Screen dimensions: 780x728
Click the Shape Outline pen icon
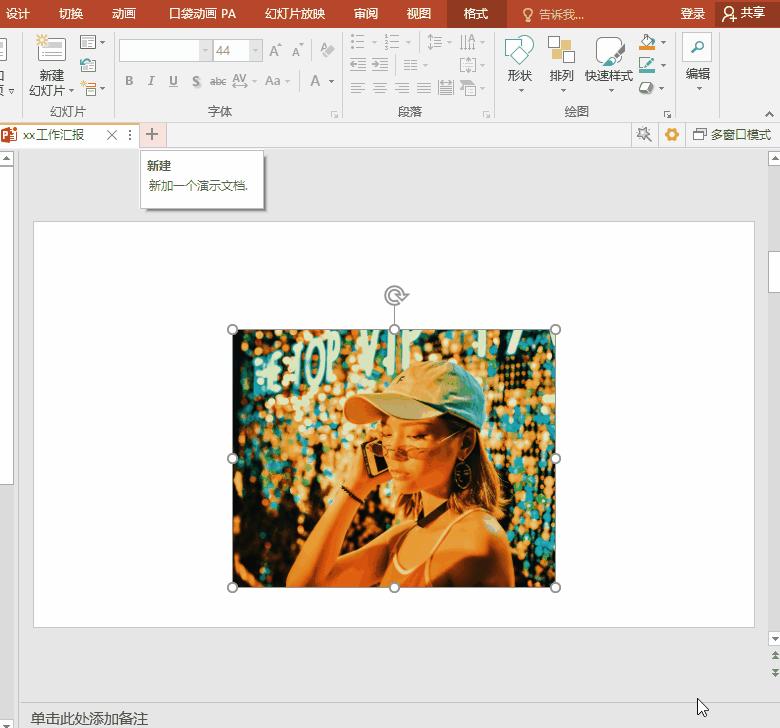click(x=647, y=65)
